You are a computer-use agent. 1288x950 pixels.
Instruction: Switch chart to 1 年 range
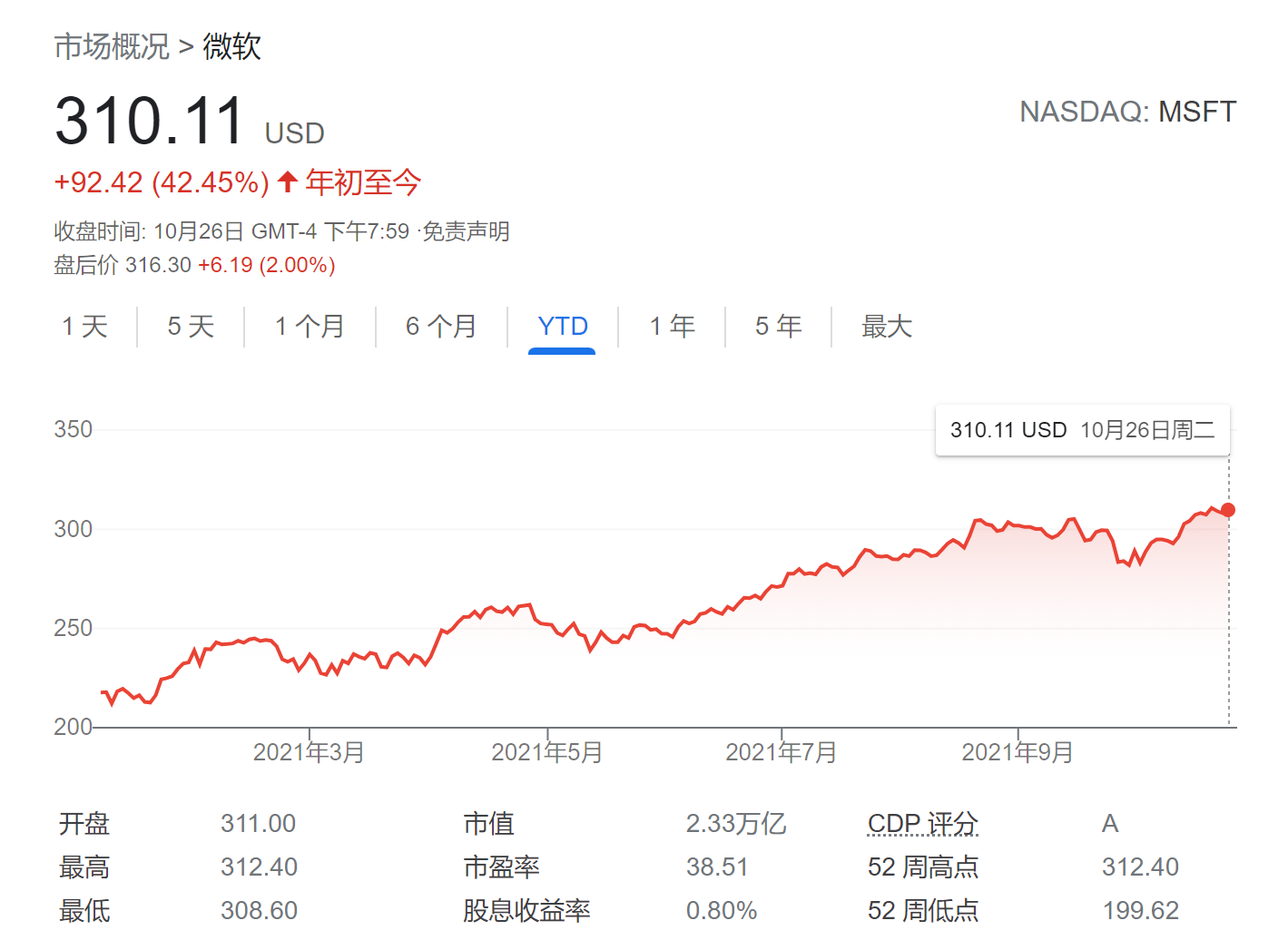pyautogui.click(x=672, y=326)
